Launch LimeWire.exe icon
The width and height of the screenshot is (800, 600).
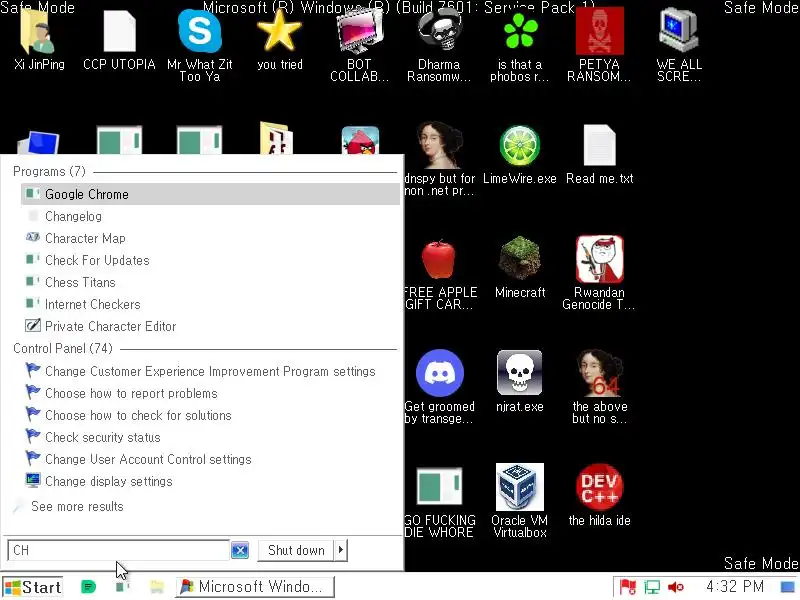point(520,145)
